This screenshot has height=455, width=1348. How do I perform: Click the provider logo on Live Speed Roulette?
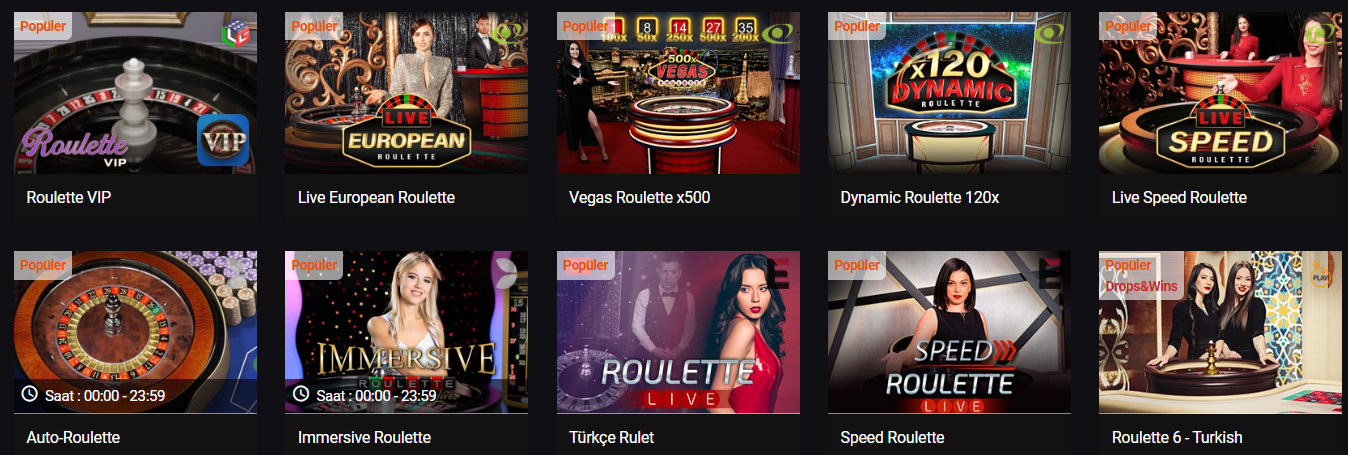(1322, 33)
